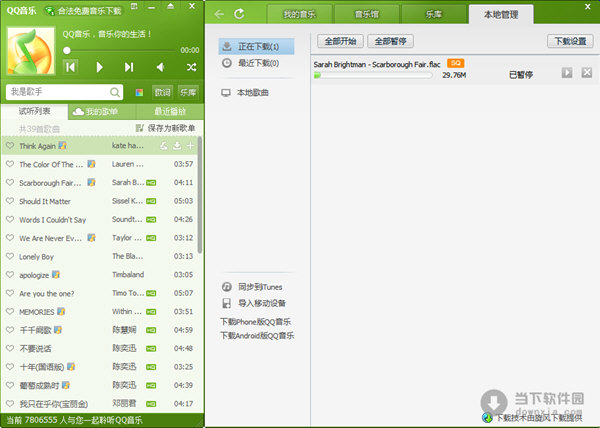Open 下载设置 button
The width and height of the screenshot is (600, 428).
(570, 41)
